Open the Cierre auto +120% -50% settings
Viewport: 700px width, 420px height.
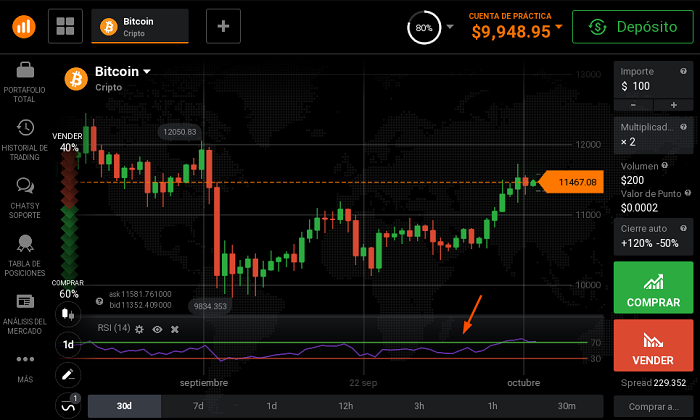point(654,237)
